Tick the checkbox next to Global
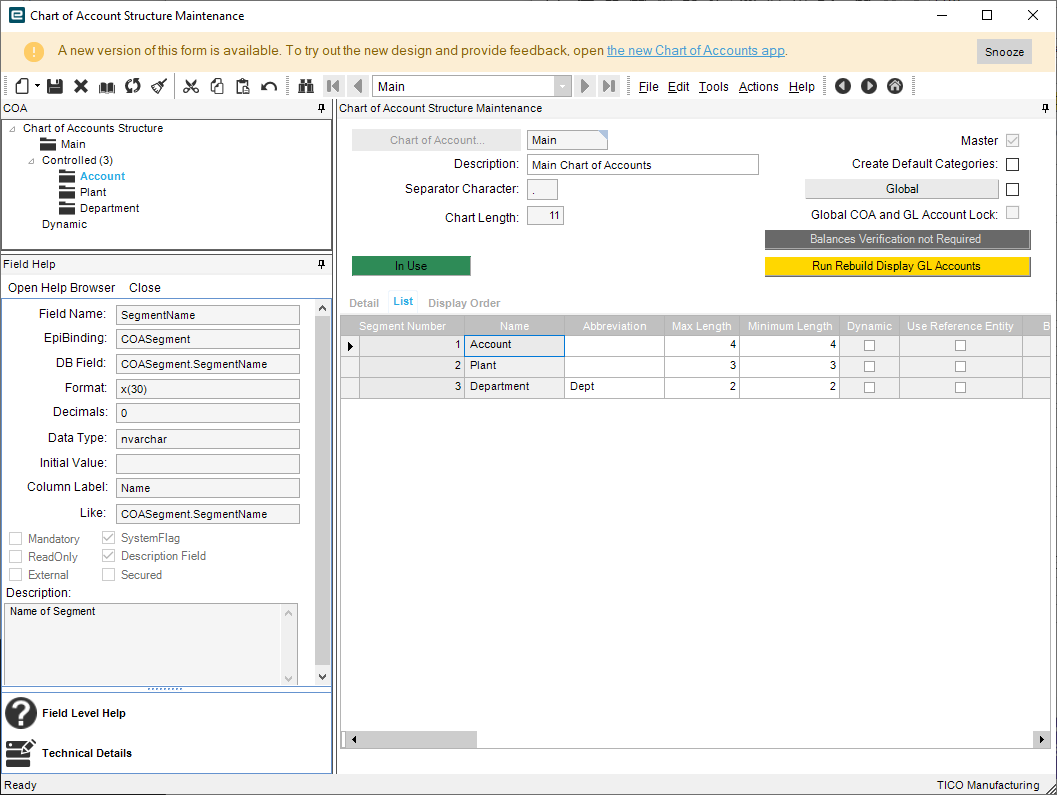The image size is (1057, 795). [1012, 189]
